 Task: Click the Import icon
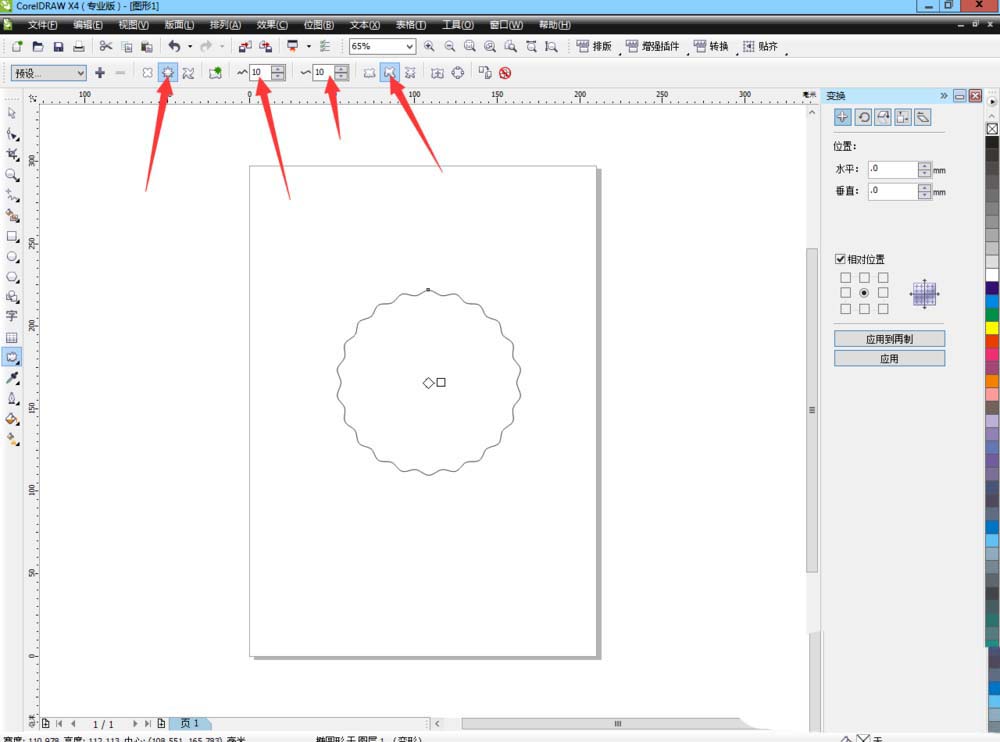(x=245, y=46)
